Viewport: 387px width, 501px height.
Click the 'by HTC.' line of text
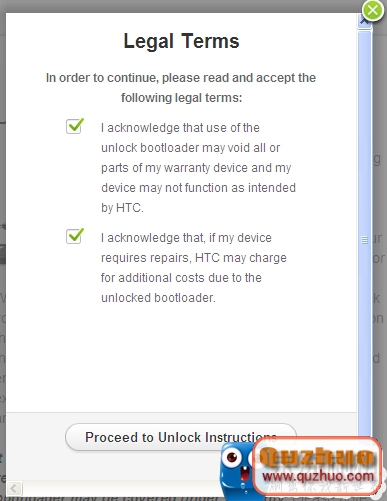tap(122, 208)
